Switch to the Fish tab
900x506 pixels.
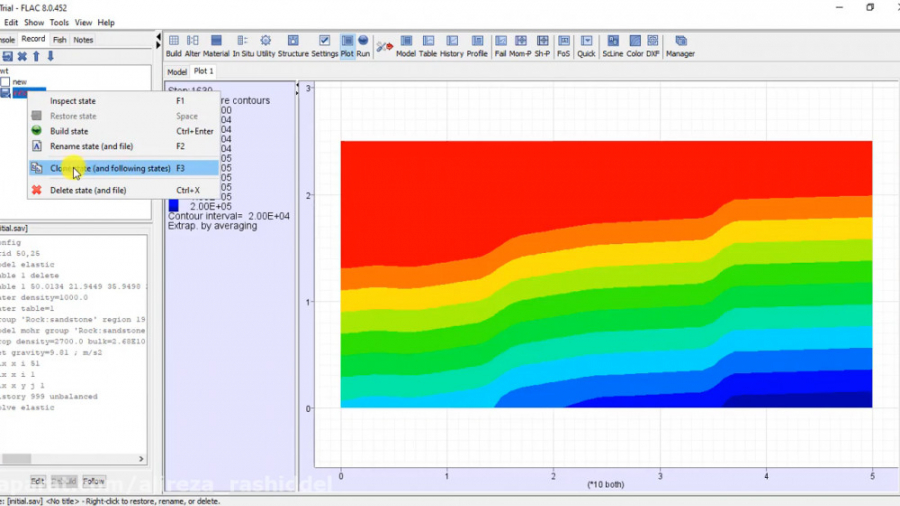60,40
